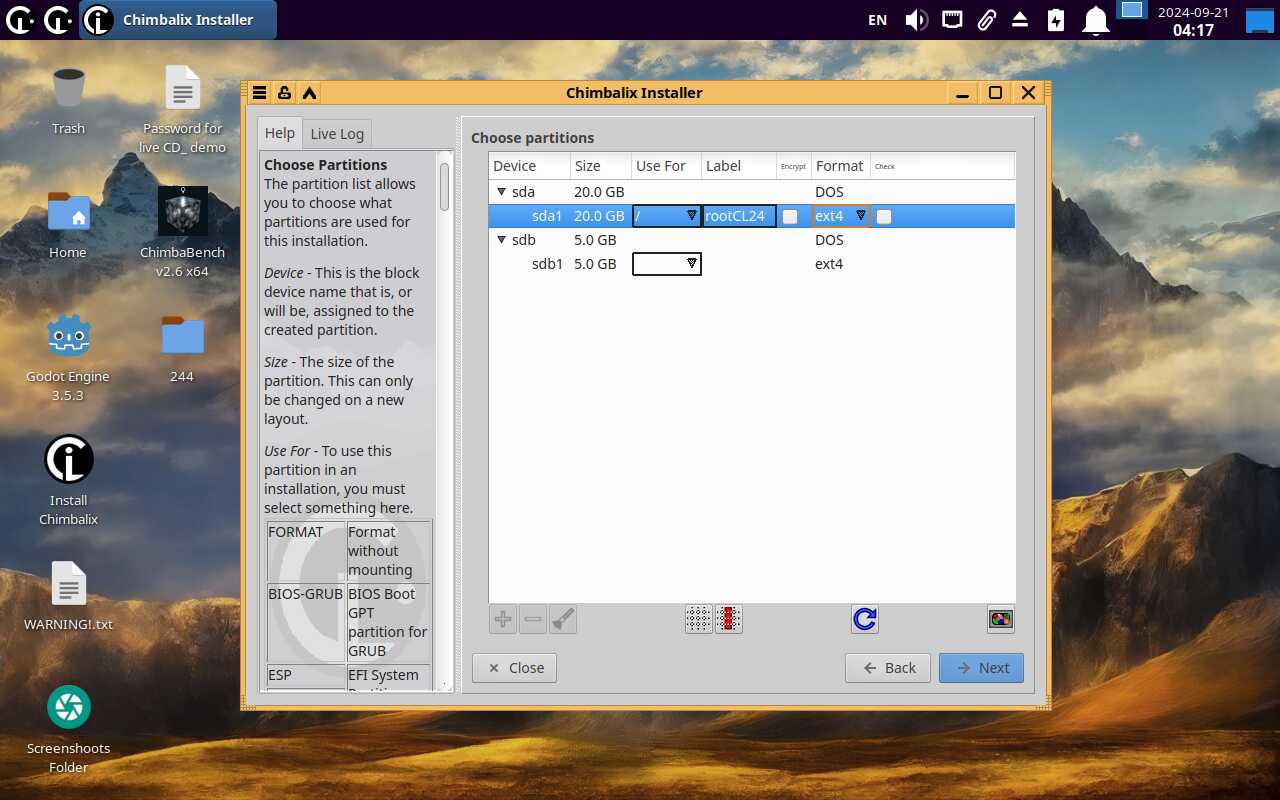The width and height of the screenshot is (1280, 800).
Task: Click the add partition plus button
Action: click(x=503, y=620)
